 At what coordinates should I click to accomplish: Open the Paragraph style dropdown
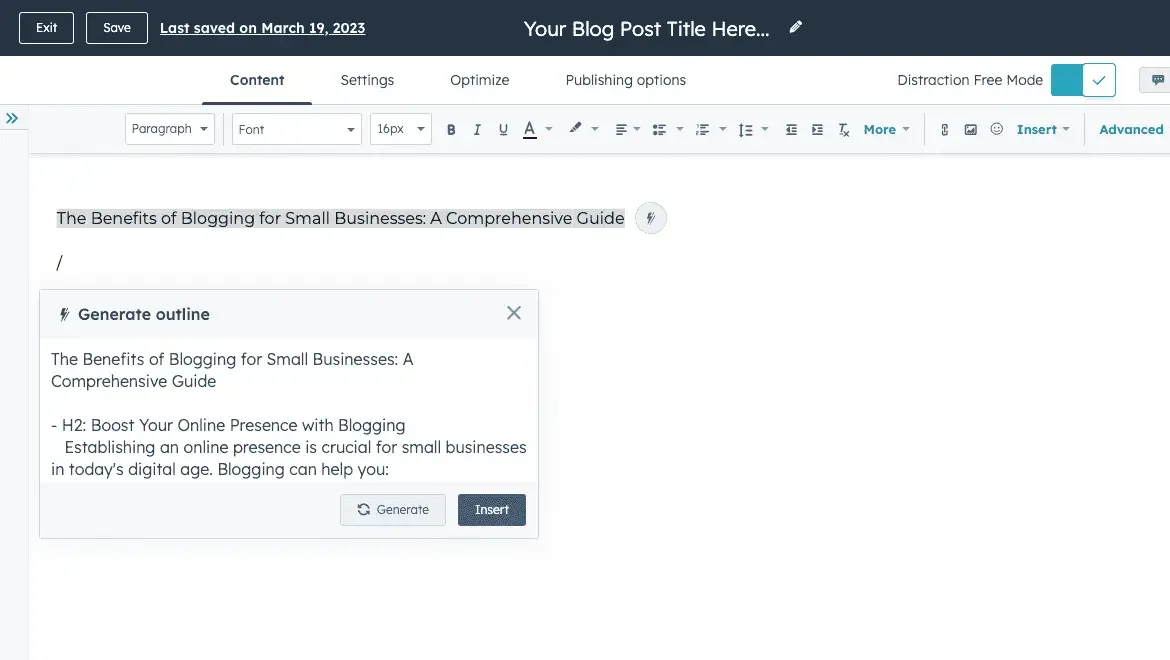[x=170, y=129]
